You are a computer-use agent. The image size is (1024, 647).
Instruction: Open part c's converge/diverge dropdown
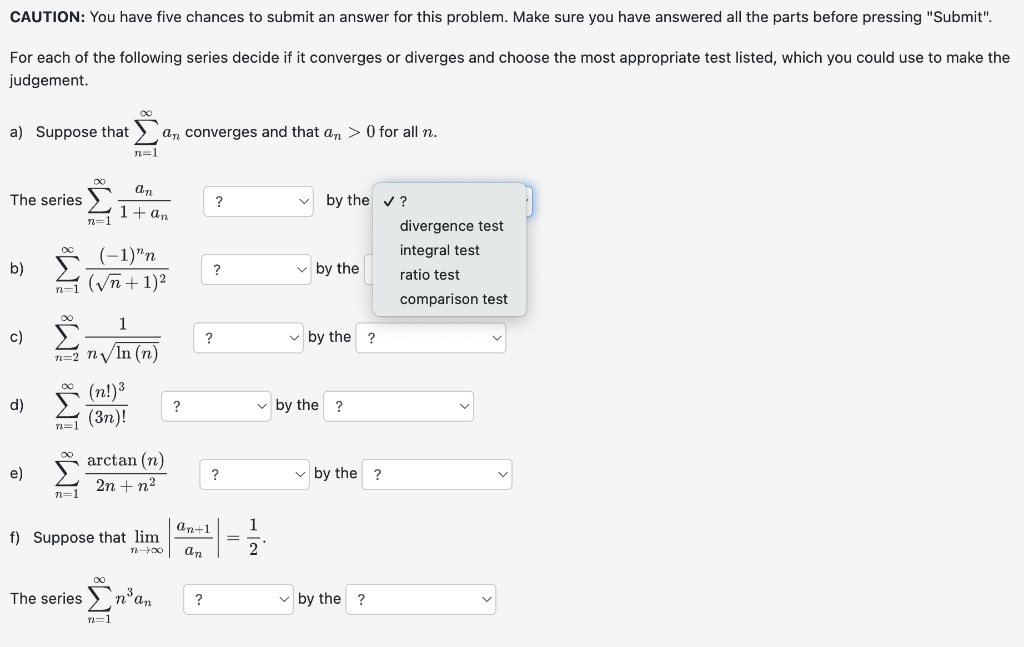pos(248,337)
